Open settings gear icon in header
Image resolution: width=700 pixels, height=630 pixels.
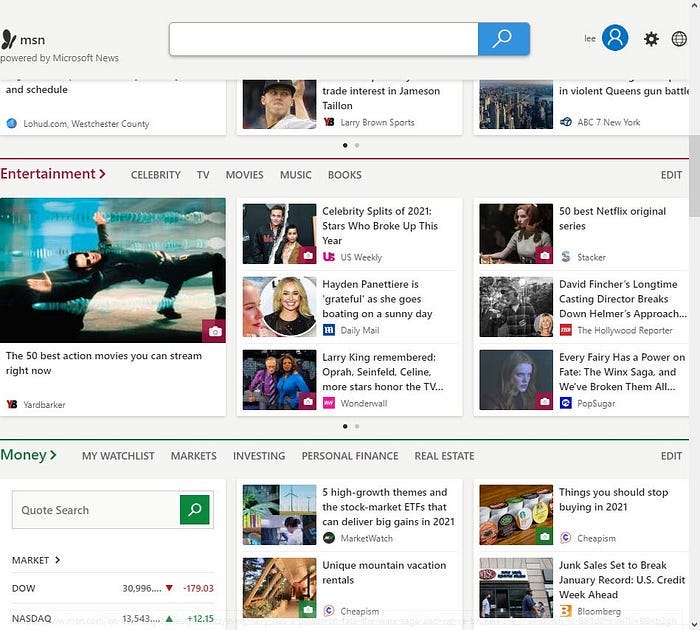click(651, 39)
